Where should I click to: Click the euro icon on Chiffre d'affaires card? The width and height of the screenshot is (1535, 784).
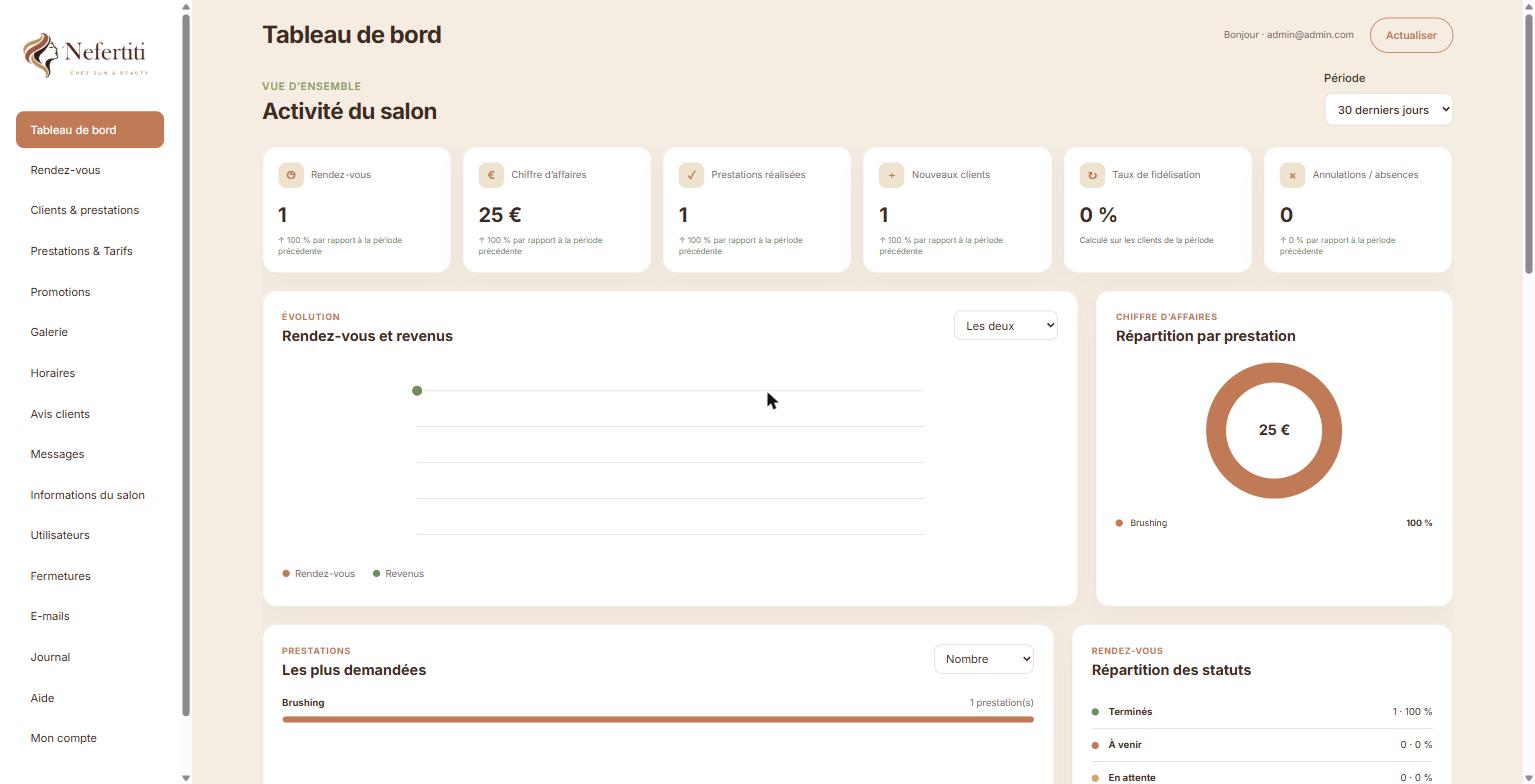point(491,175)
